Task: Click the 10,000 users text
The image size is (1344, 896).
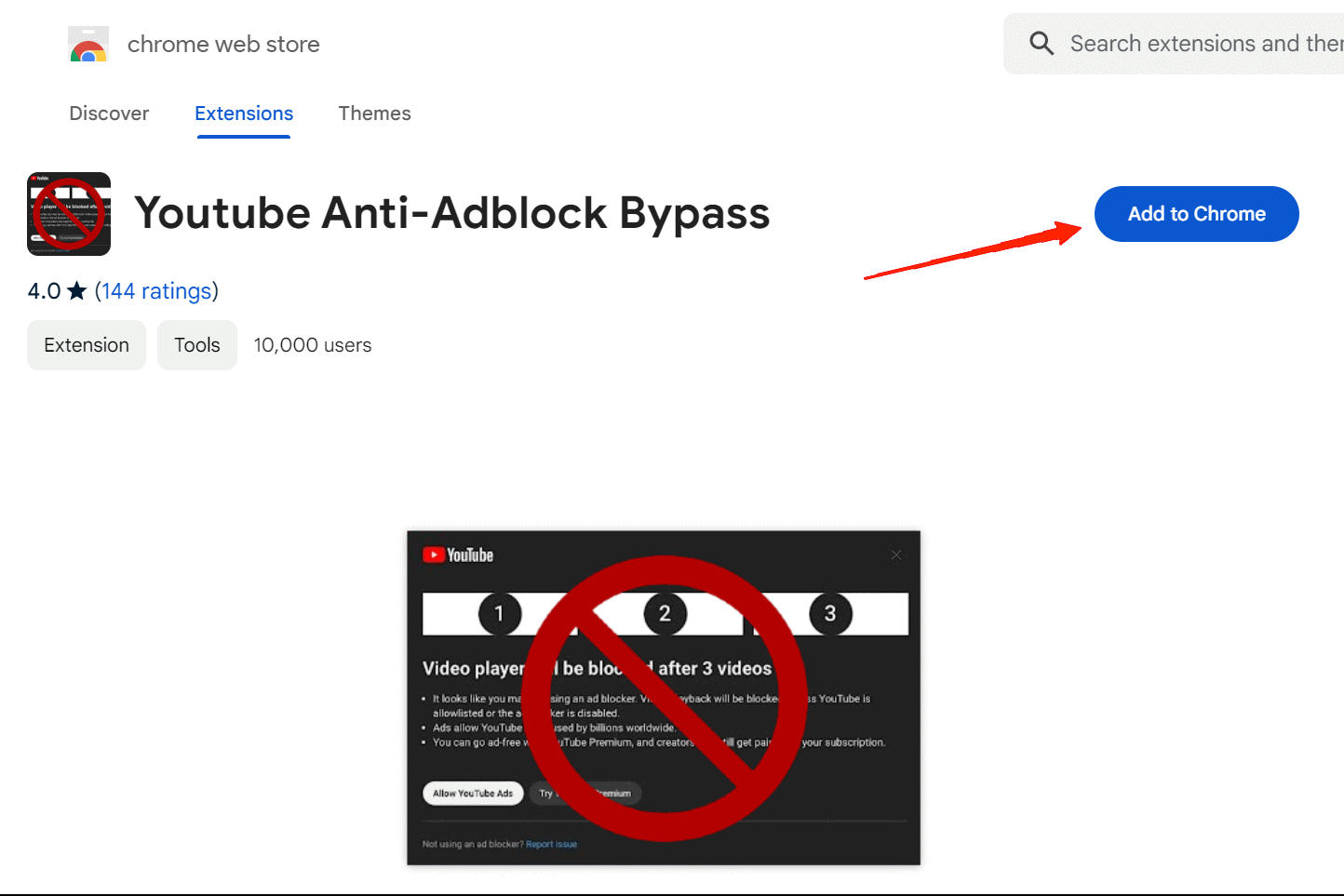Action: pyautogui.click(x=313, y=345)
